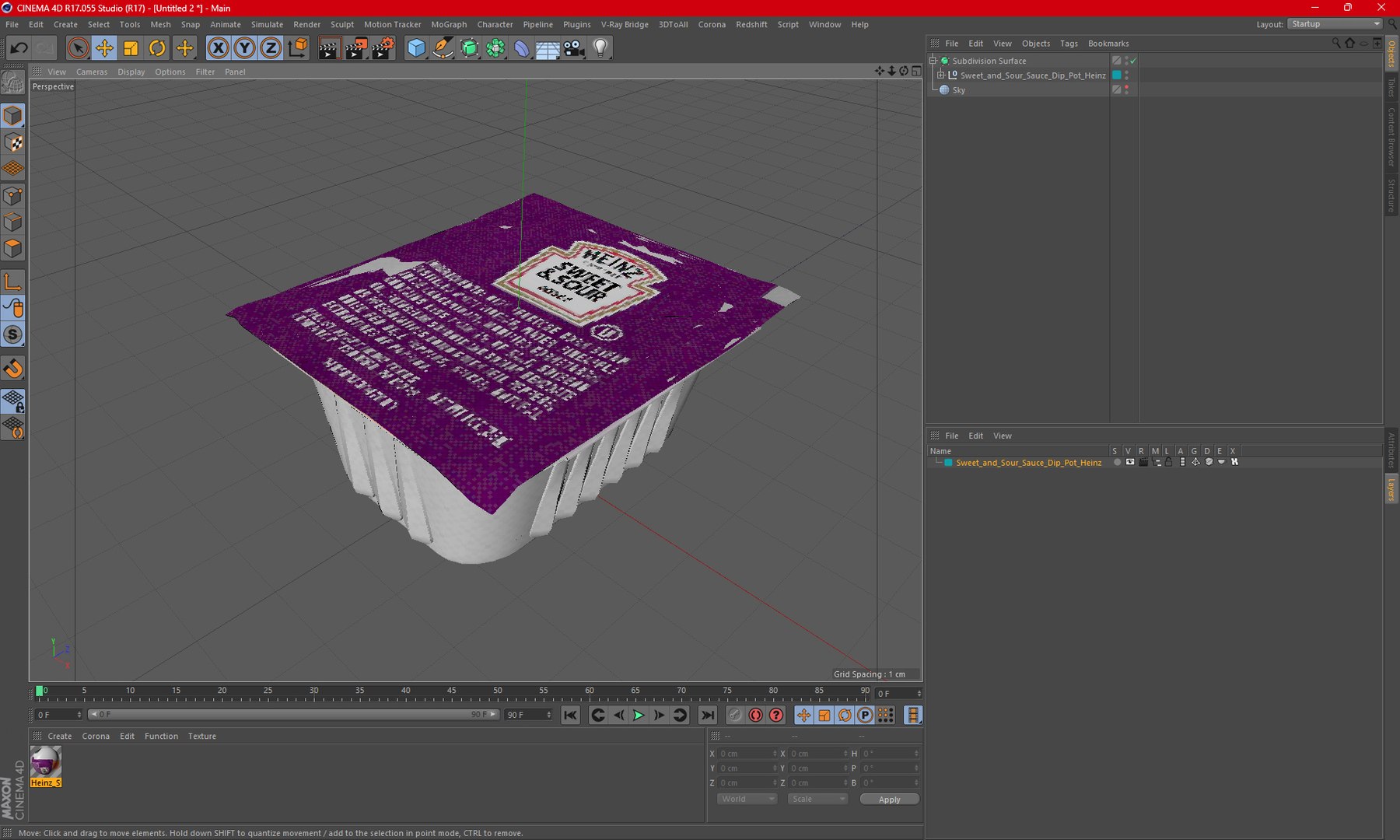
Task: Select the Move tool in the top toolbar
Action: [103, 48]
